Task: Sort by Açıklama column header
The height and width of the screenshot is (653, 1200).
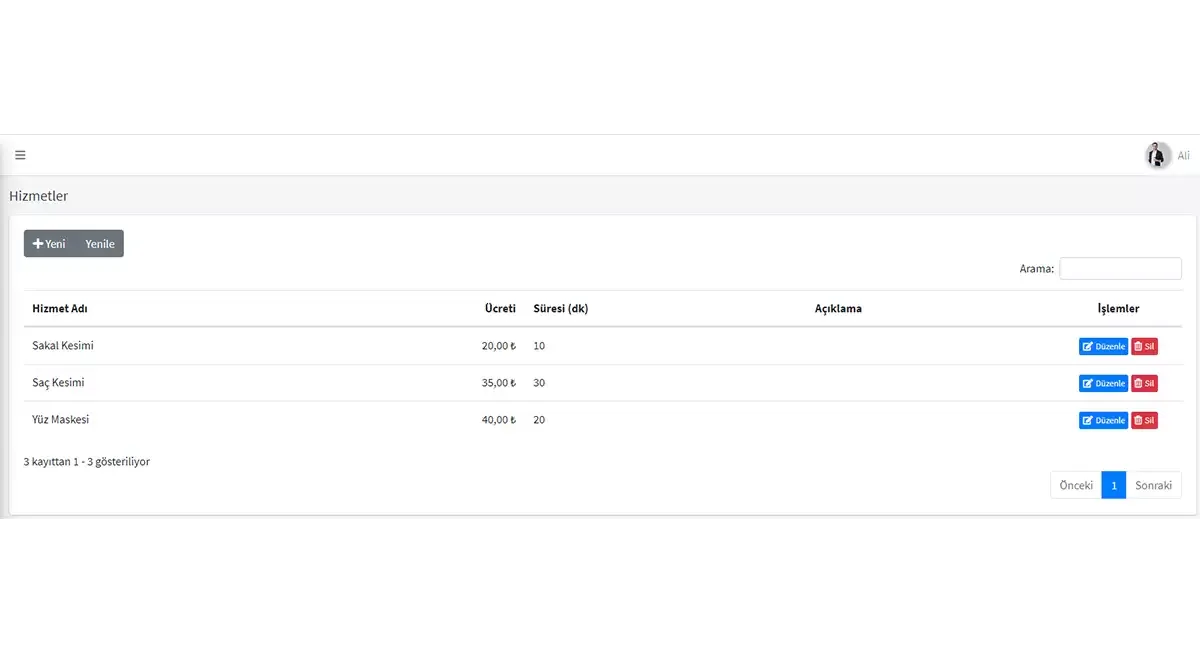Action: tap(838, 309)
